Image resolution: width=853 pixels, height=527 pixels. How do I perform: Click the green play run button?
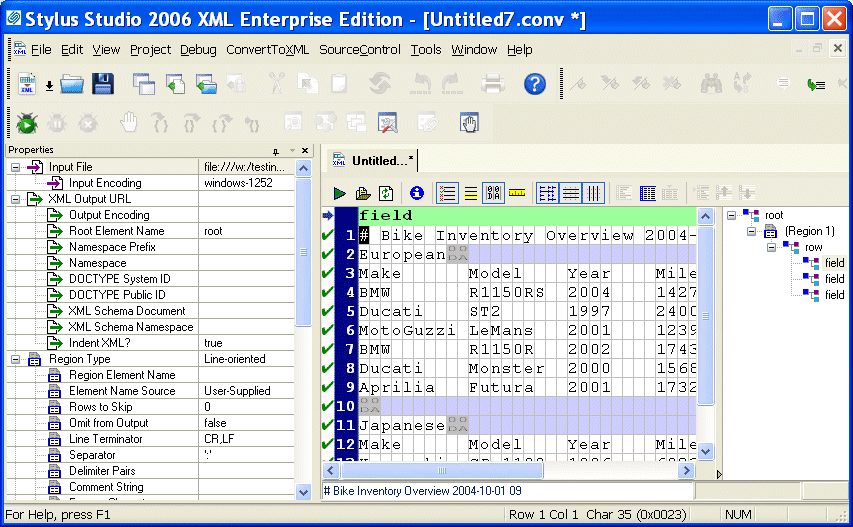[x=340, y=193]
